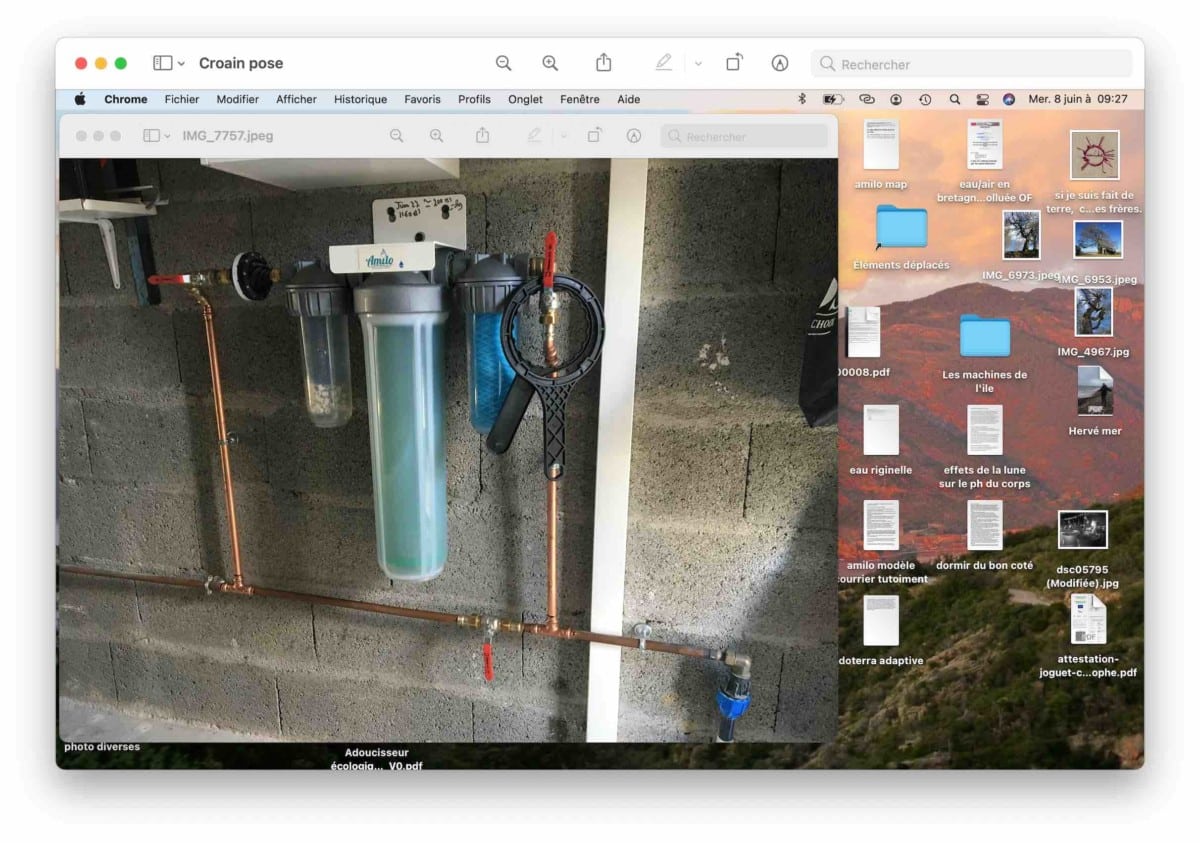Select the 00008.pdf desktop file
Viewport: 1200px width, 843px height.
coord(862,333)
